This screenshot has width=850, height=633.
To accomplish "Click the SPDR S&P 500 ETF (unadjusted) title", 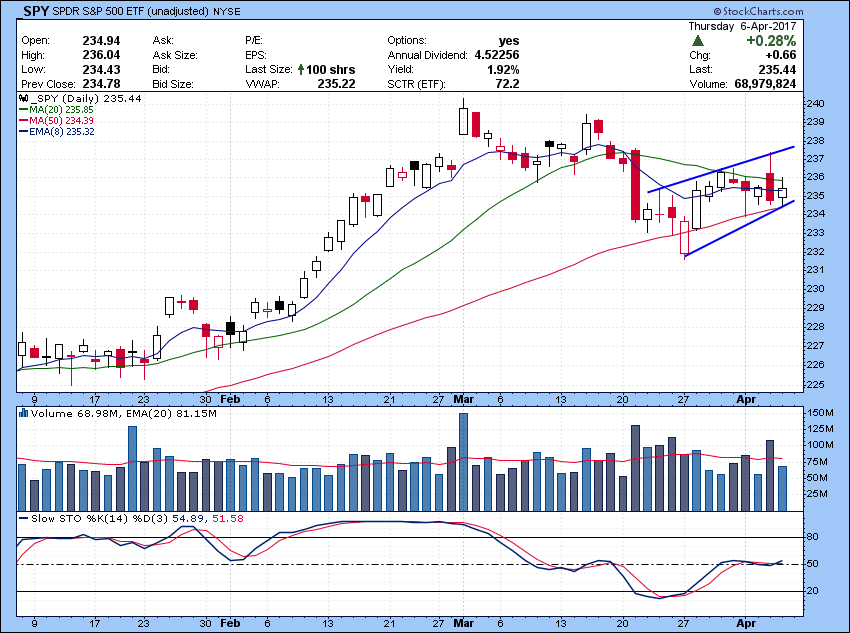I will (131, 11).
